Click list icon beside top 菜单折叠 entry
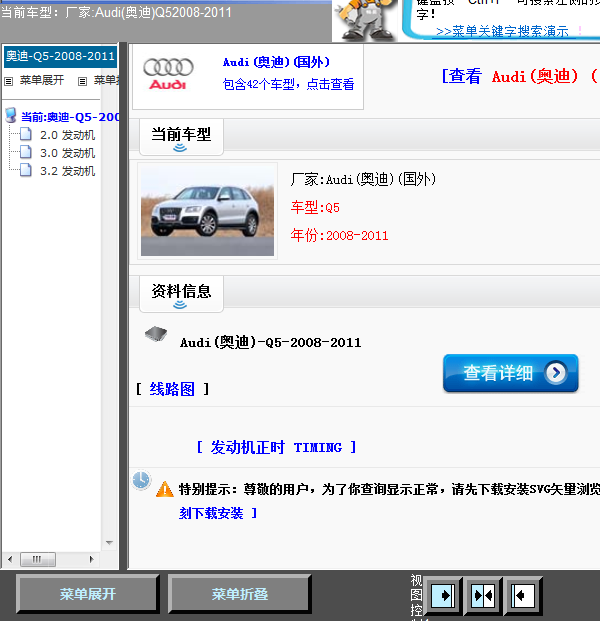 pyautogui.click(x=82, y=81)
